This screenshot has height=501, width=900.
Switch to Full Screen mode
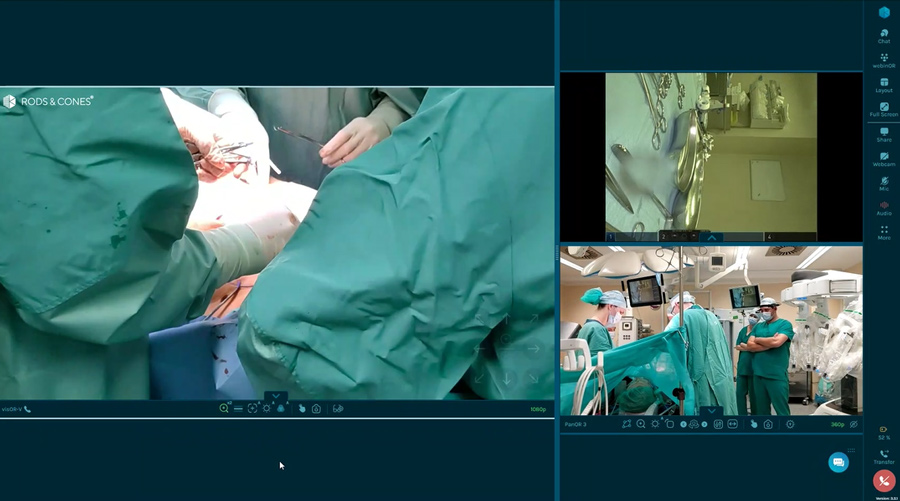884,109
